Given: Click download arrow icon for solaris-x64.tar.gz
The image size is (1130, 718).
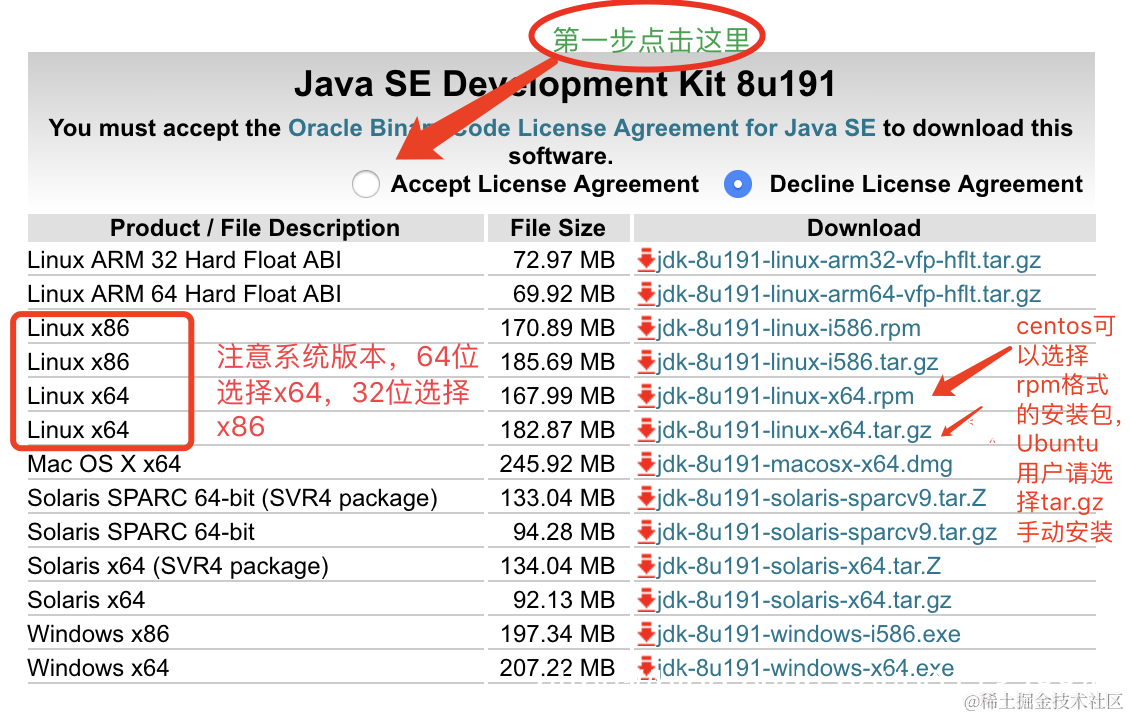Looking at the screenshot, I should [x=646, y=600].
